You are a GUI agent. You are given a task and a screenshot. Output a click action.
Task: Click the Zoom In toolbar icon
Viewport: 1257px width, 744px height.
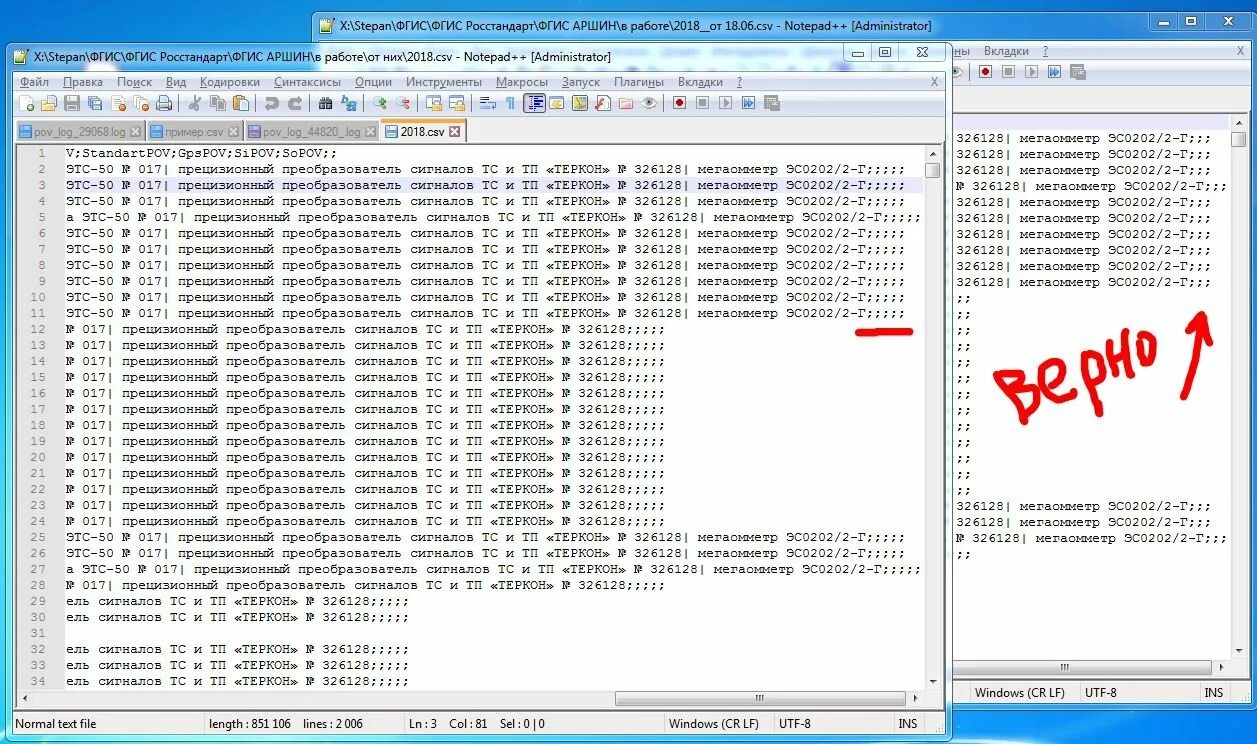pos(379,103)
